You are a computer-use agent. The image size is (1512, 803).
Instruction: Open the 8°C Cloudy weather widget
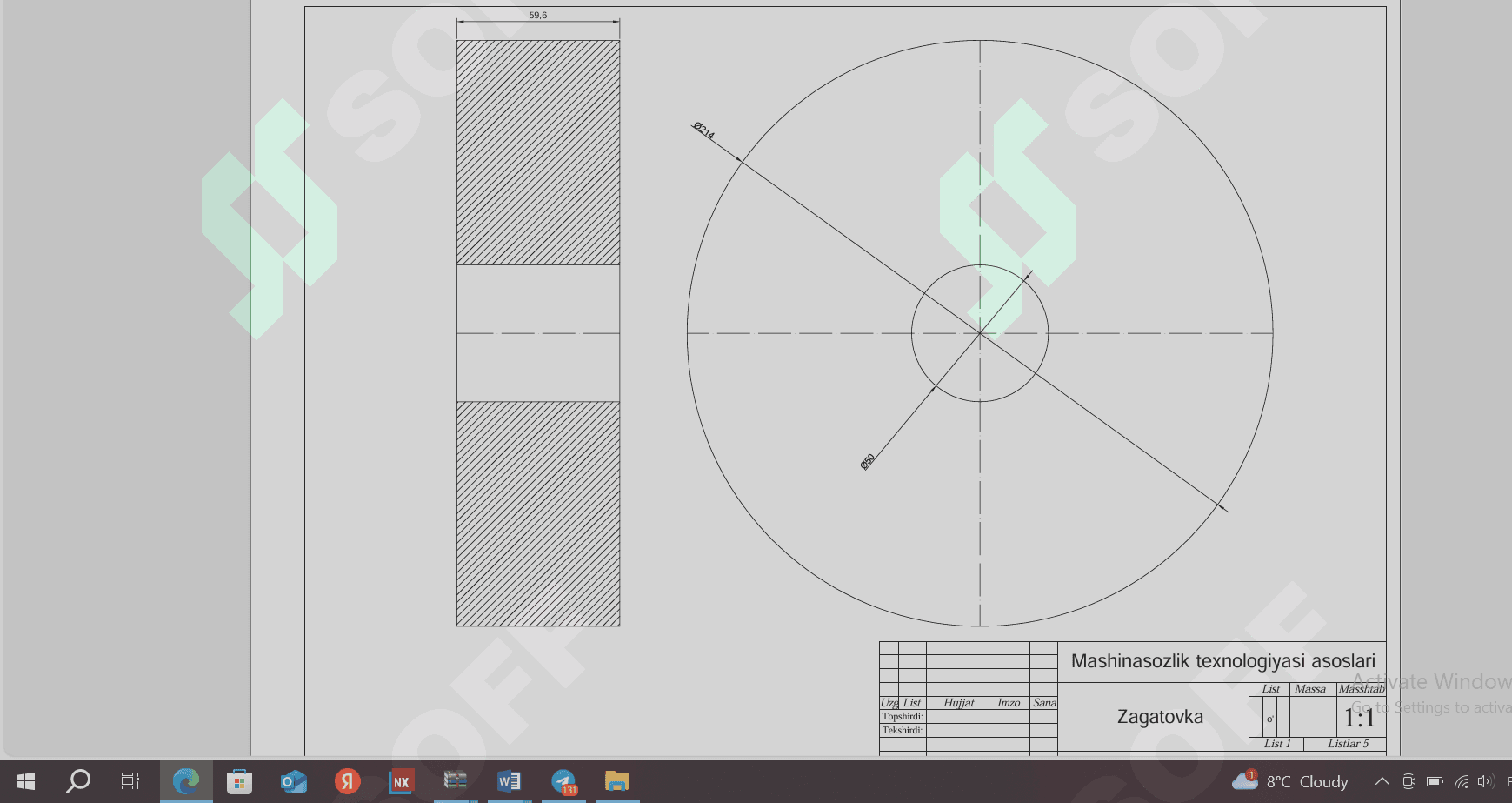pos(1290,781)
